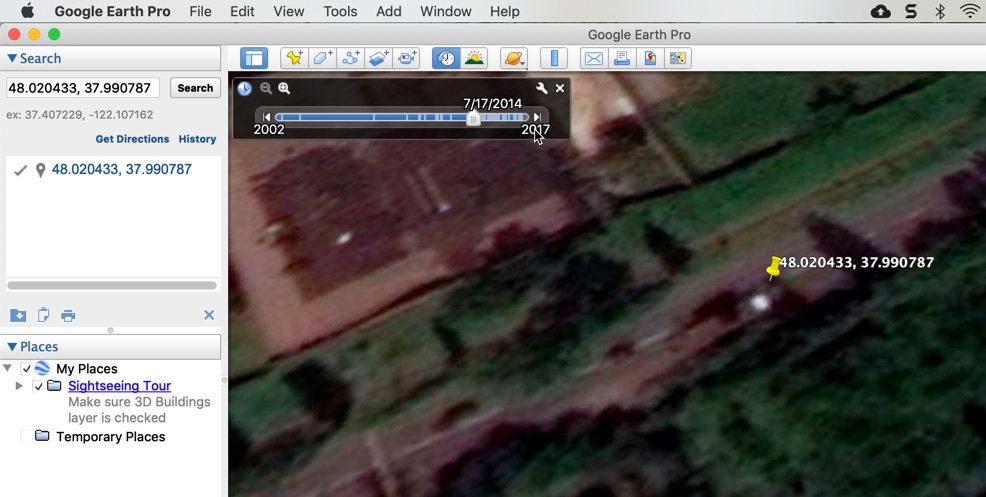Viewport: 986px width, 497px height.
Task: Add a path from the toolbar
Action: (x=351, y=59)
